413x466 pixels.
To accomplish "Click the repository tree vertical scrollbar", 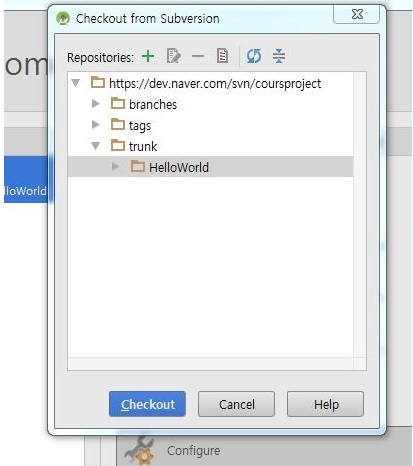I will [x=360, y=214].
